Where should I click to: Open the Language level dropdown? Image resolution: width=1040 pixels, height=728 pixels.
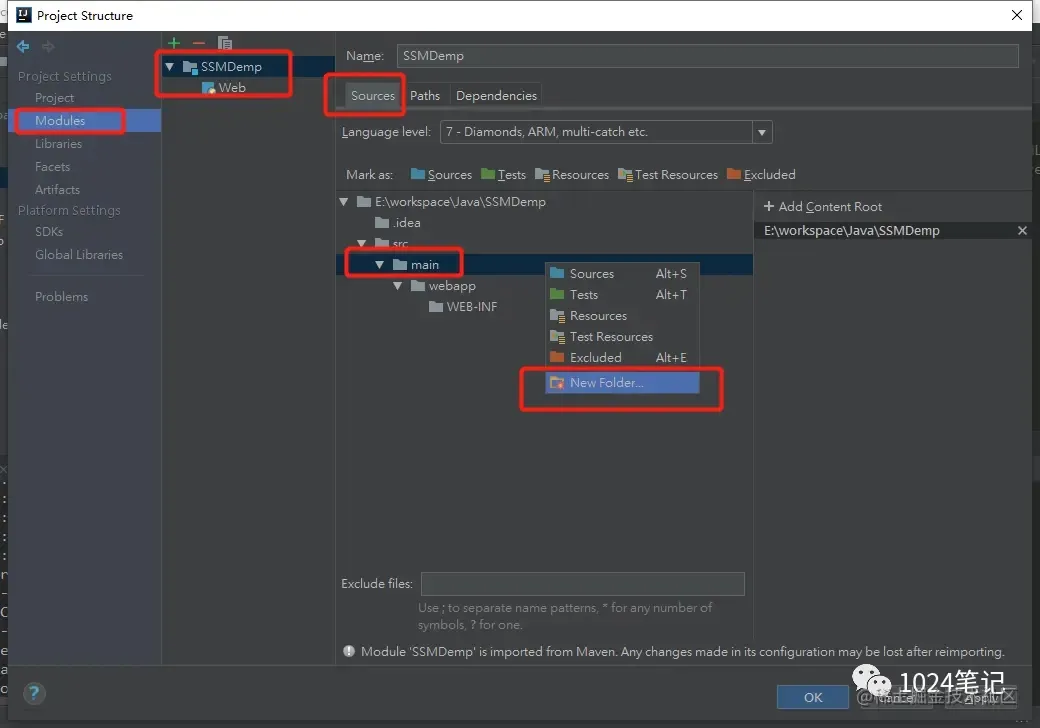tap(762, 132)
